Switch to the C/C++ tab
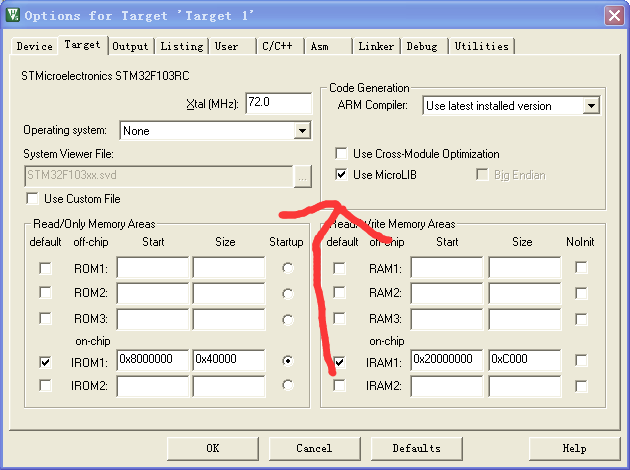630x470 pixels. point(277,47)
